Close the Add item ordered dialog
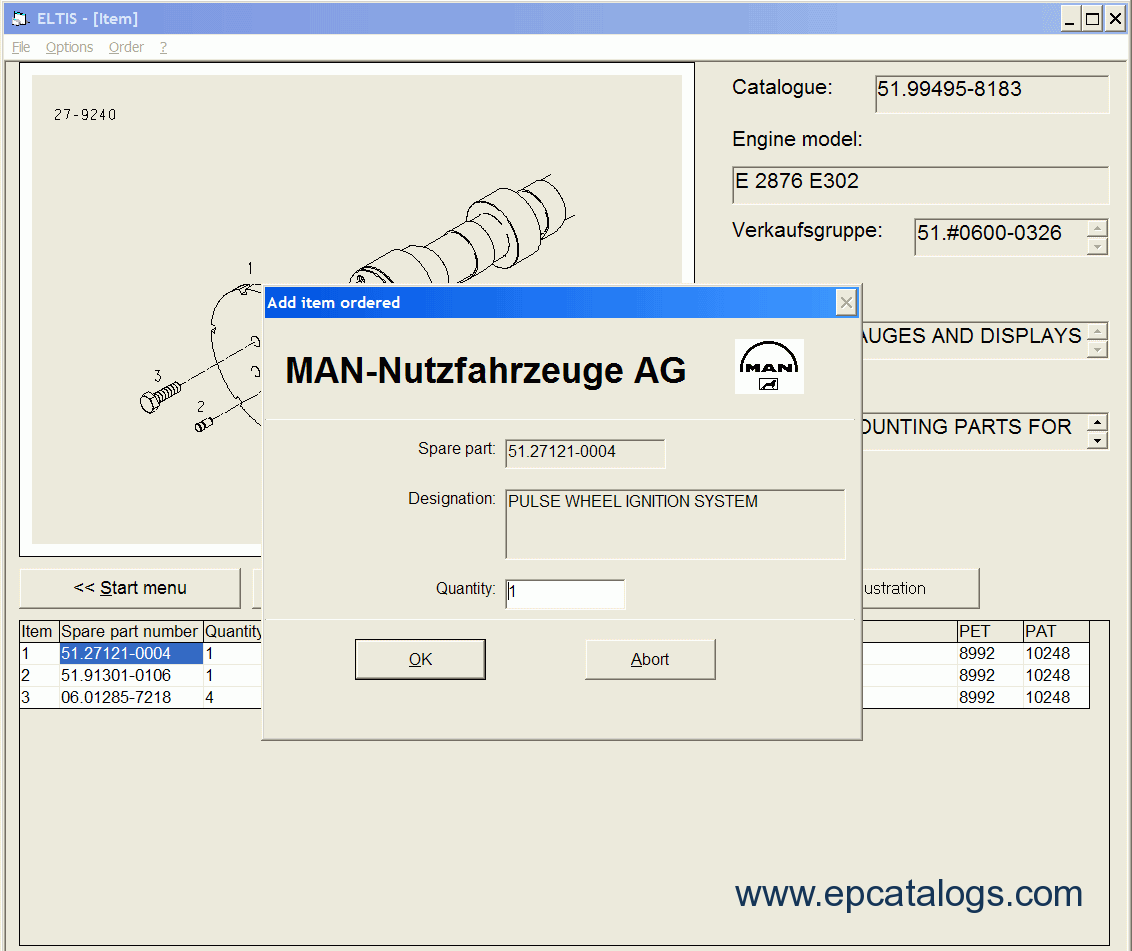This screenshot has height=951, width=1132. 845,302
